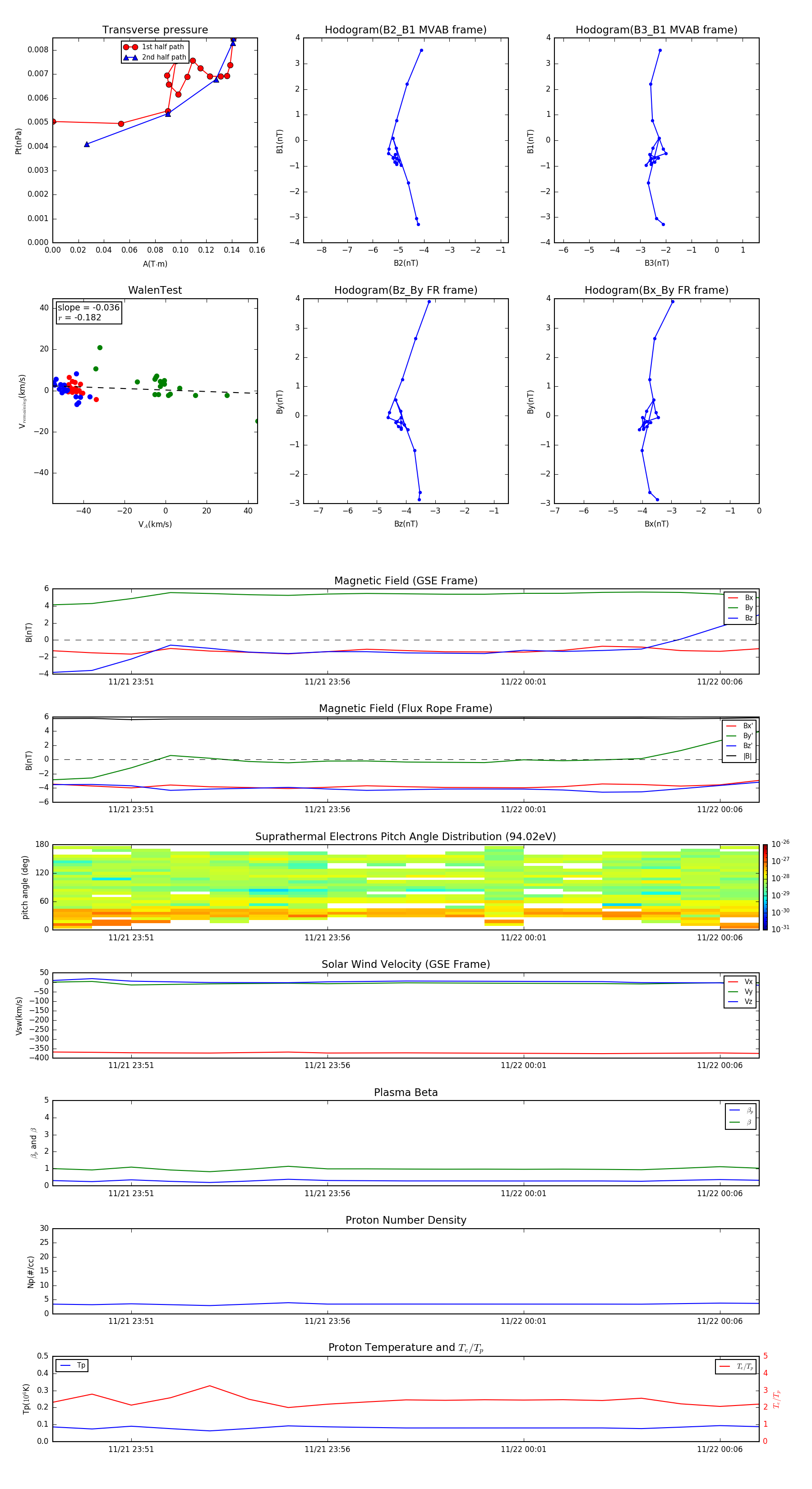Click the 'Bx' legend entry in GSE panel
Image resolution: width=812 pixels, height=1489 pixels.
tap(740, 598)
